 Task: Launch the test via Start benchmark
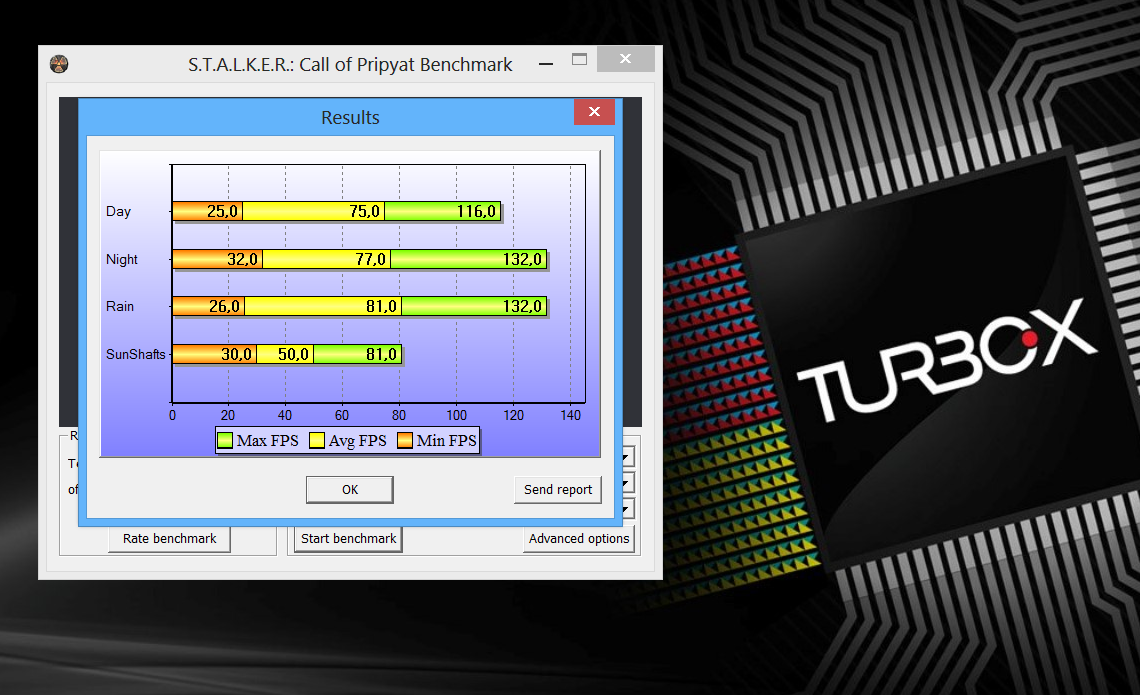[348, 539]
